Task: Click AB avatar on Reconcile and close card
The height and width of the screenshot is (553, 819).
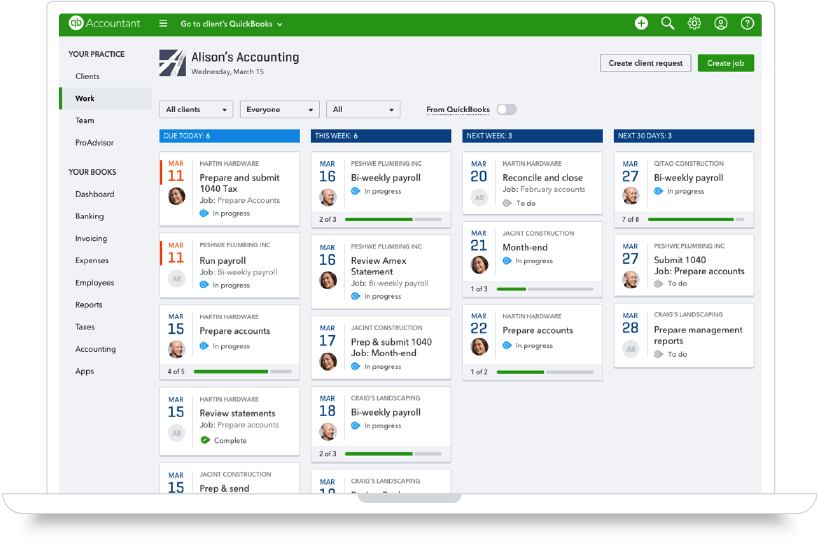Action: (479, 197)
